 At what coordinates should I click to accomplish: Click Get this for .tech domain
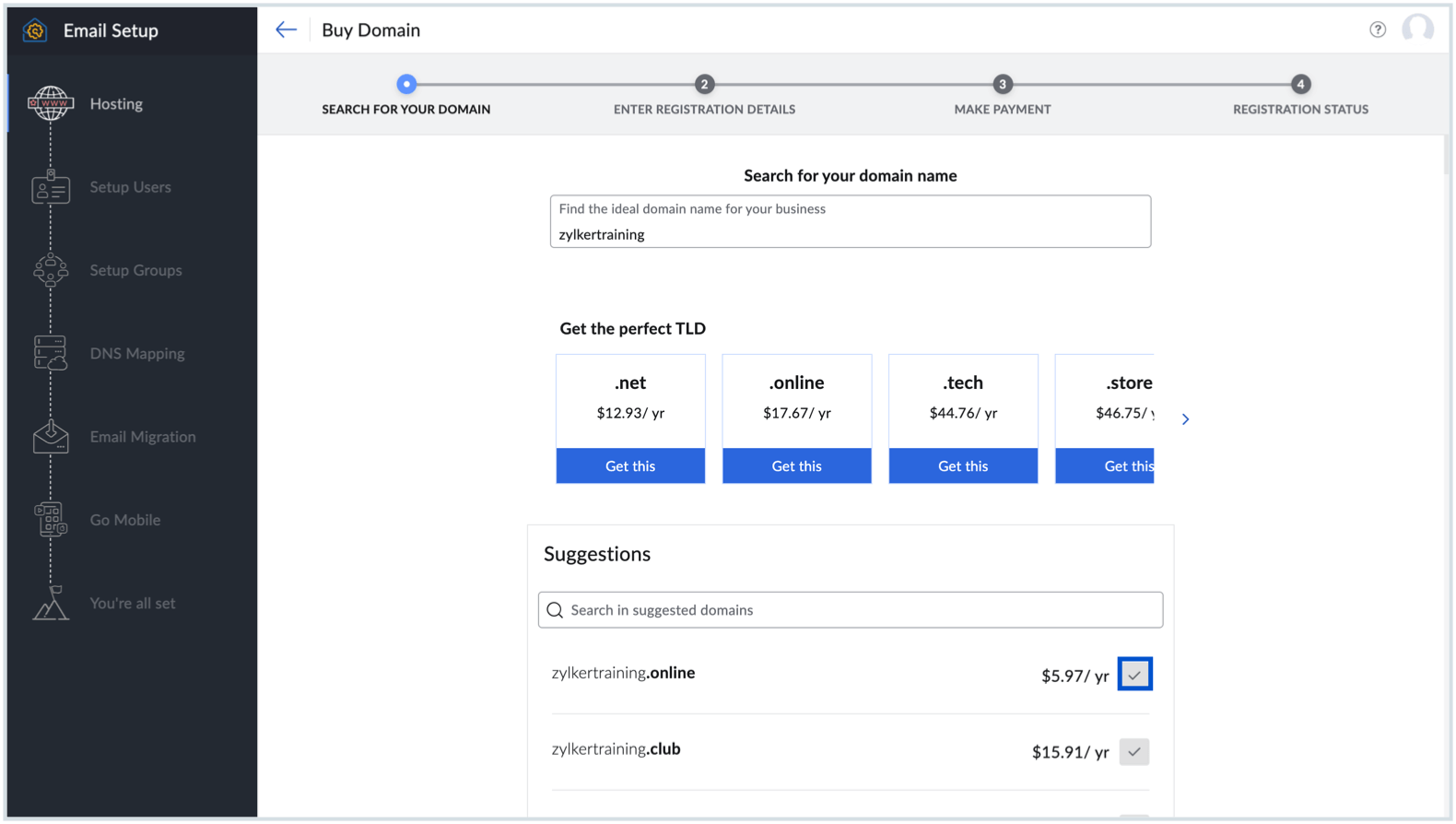[963, 466]
